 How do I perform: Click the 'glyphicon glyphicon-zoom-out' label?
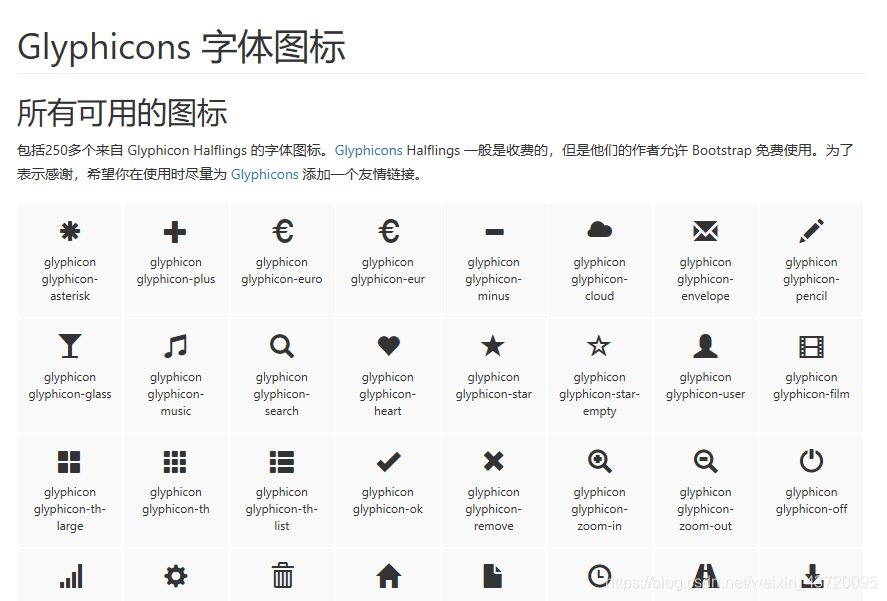coord(705,509)
